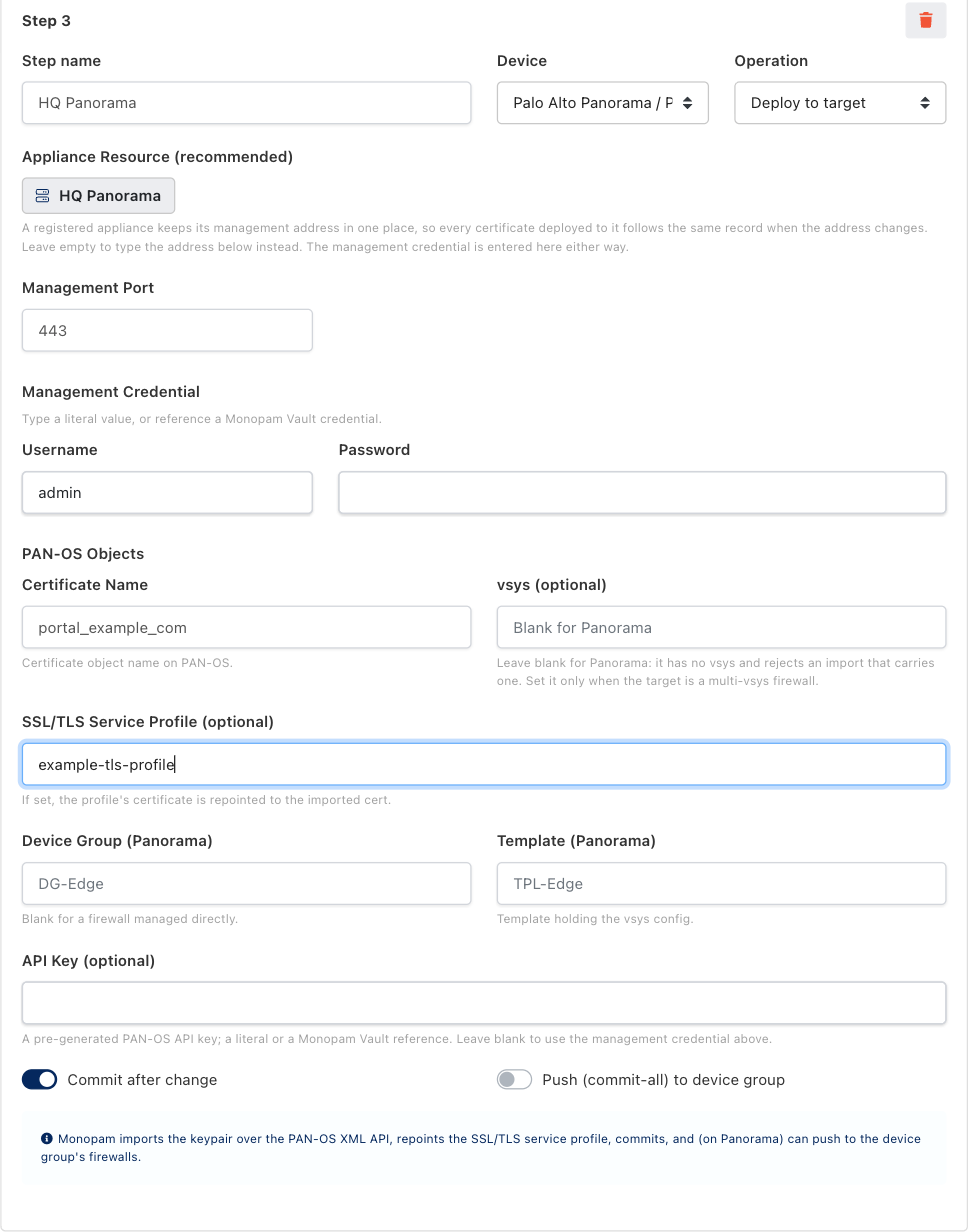Click the Step name field with HQ Panorama
This screenshot has width=974, height=1232.
click(x=246, y=103)
